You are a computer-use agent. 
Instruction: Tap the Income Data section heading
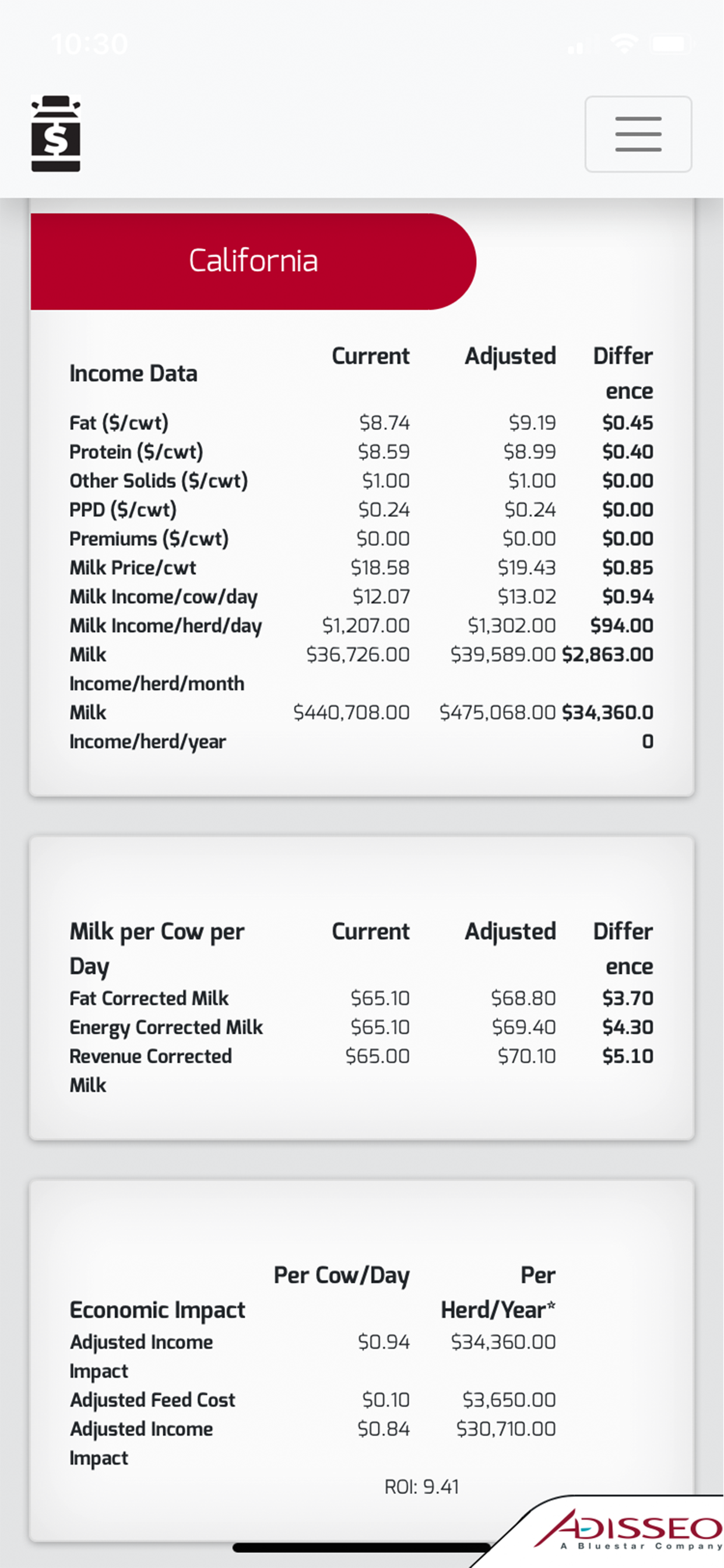(x=133, y=373)
